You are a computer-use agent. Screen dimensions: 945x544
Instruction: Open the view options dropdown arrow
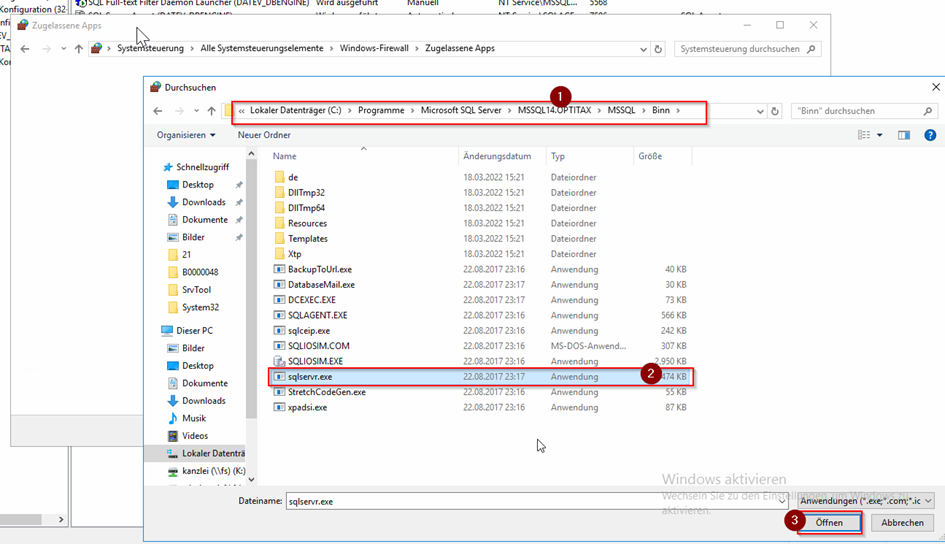(880, 135)
